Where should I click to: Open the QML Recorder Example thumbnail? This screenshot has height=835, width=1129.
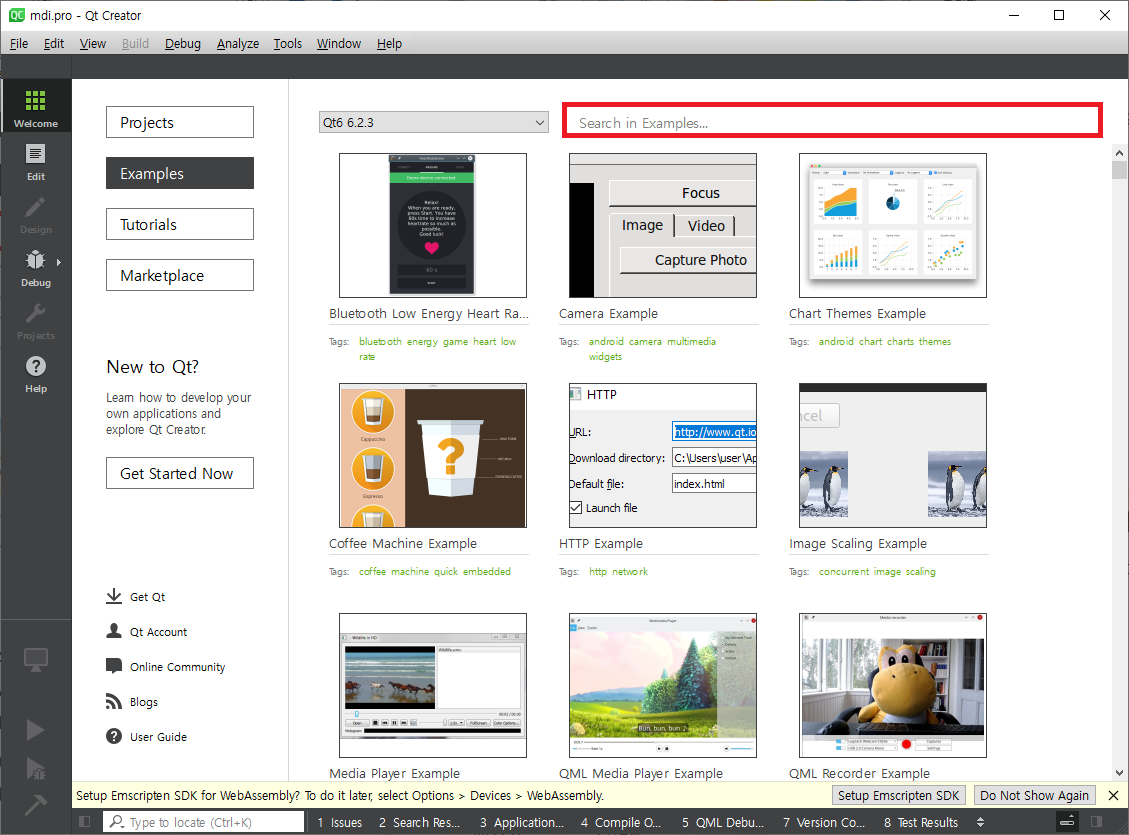[893, 685]
